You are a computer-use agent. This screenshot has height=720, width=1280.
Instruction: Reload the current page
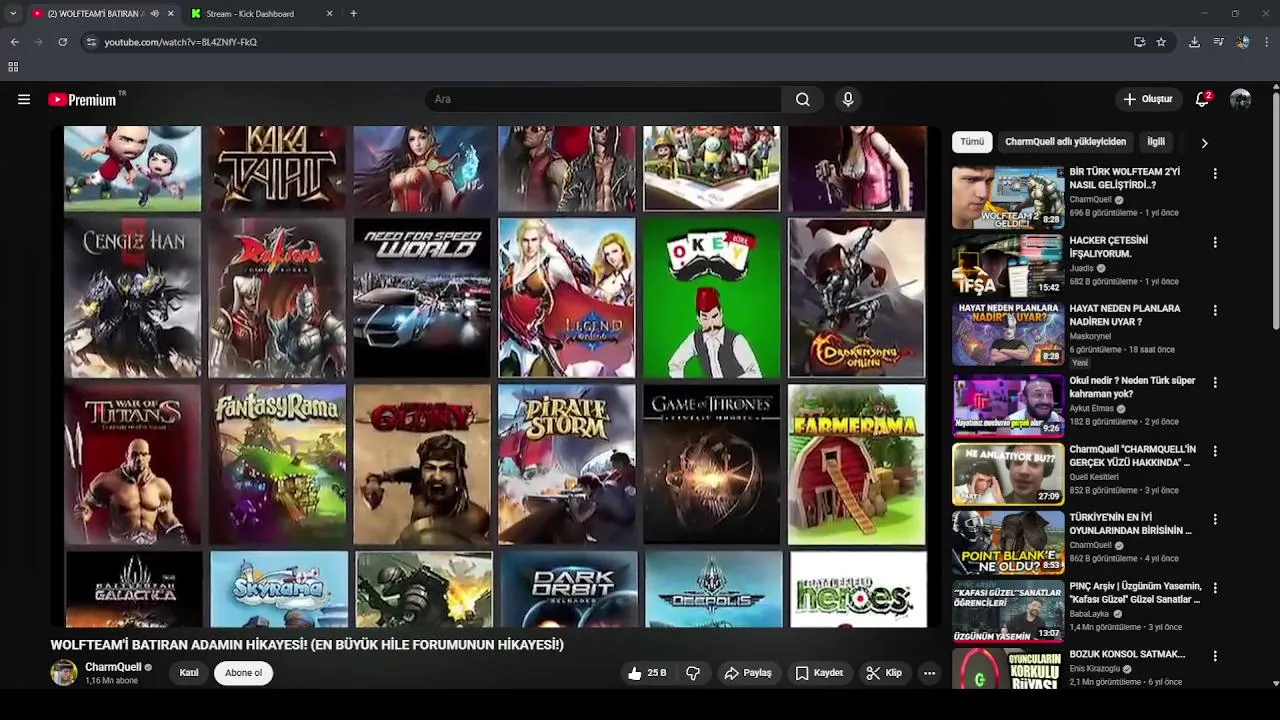click(x=62, y=42)
